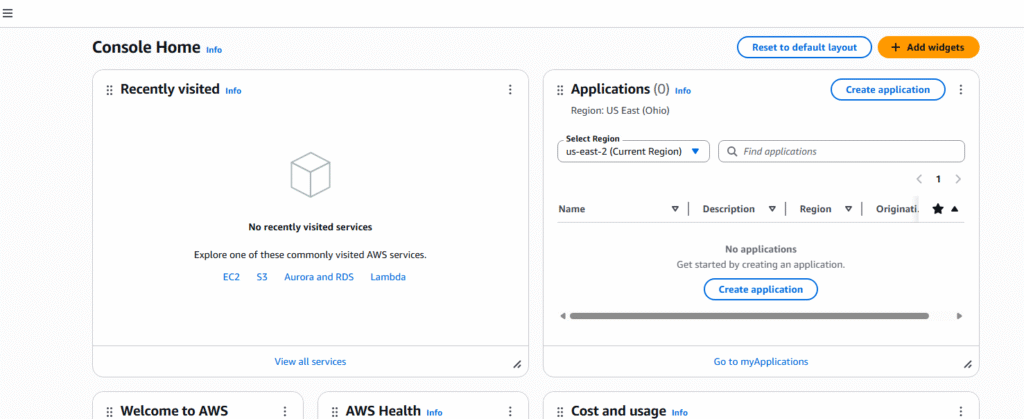Image resolution: width=1024 pixels, height=419 pixels.
Task: Open Applications widget kebab menu
Action: coord(960,90)
